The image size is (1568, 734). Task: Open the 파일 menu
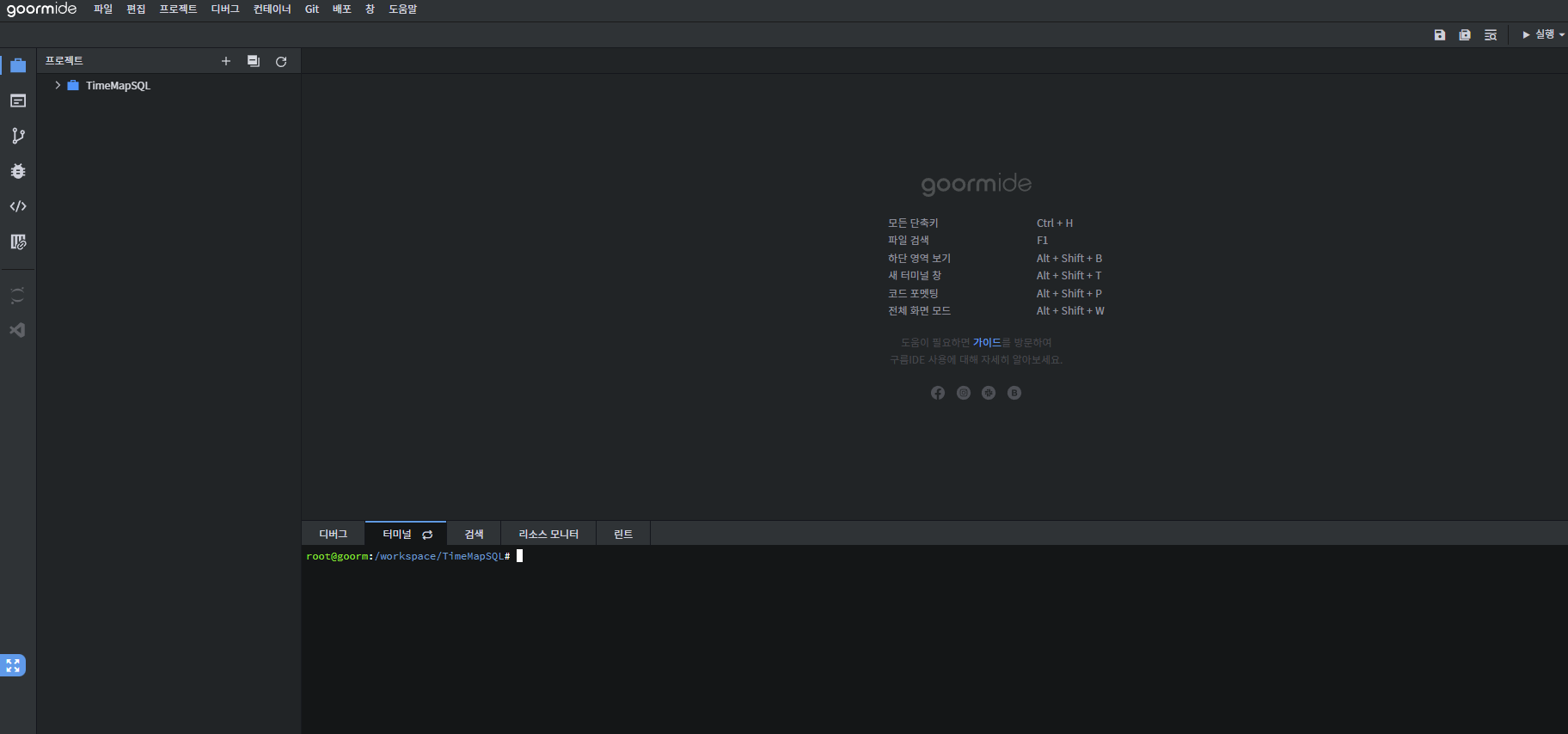point(103,9)
